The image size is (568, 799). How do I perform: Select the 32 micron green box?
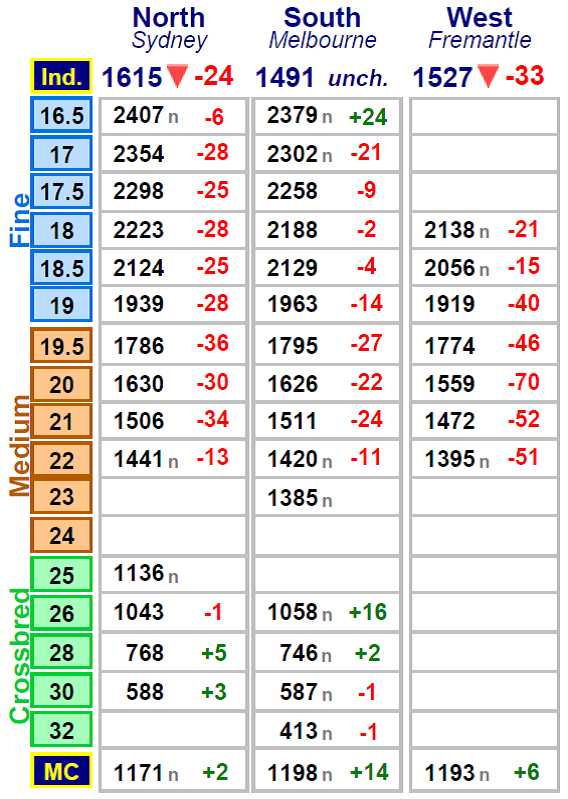coord(61,730)
